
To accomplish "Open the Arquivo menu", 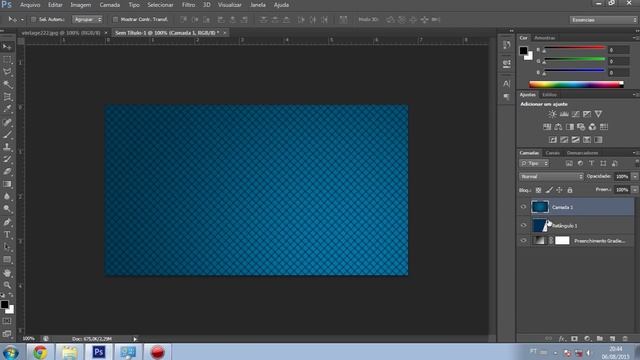I will [x=30, y=5].
